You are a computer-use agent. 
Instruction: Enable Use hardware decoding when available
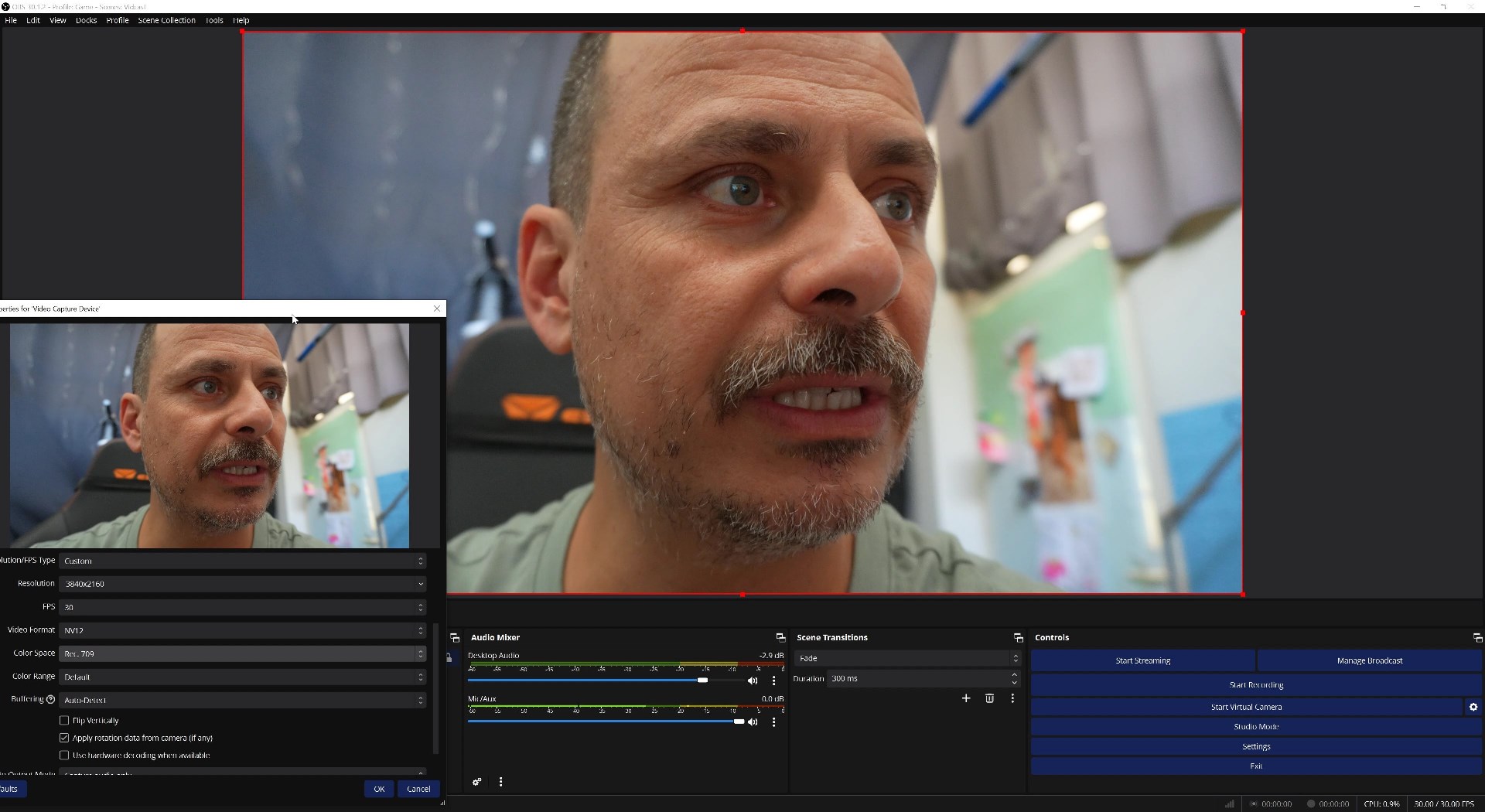64,756
